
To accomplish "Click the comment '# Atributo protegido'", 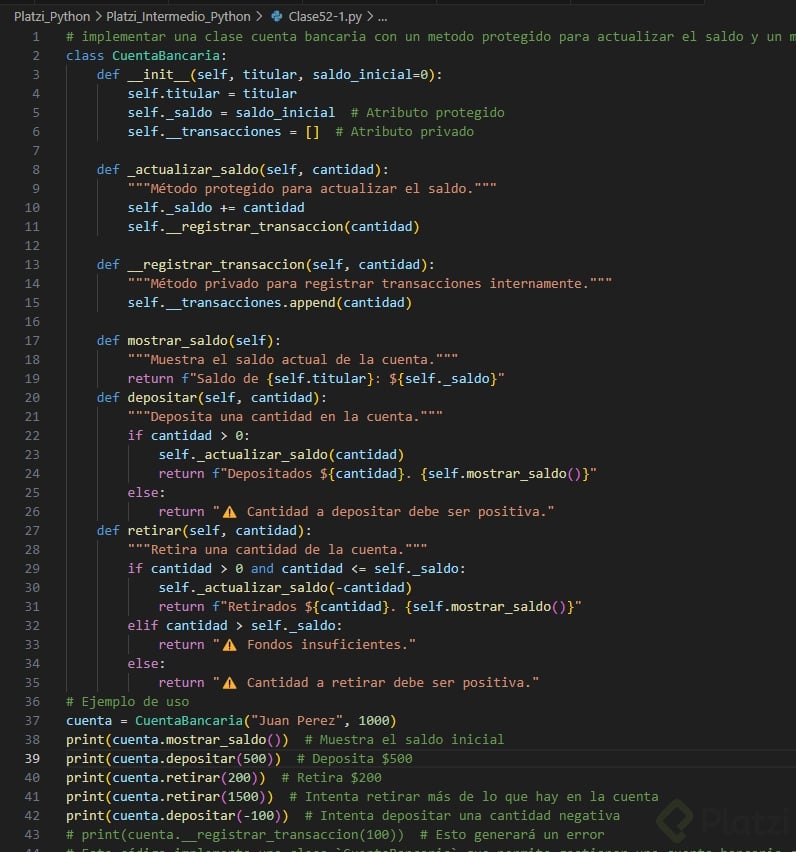I will pos(428,112).
